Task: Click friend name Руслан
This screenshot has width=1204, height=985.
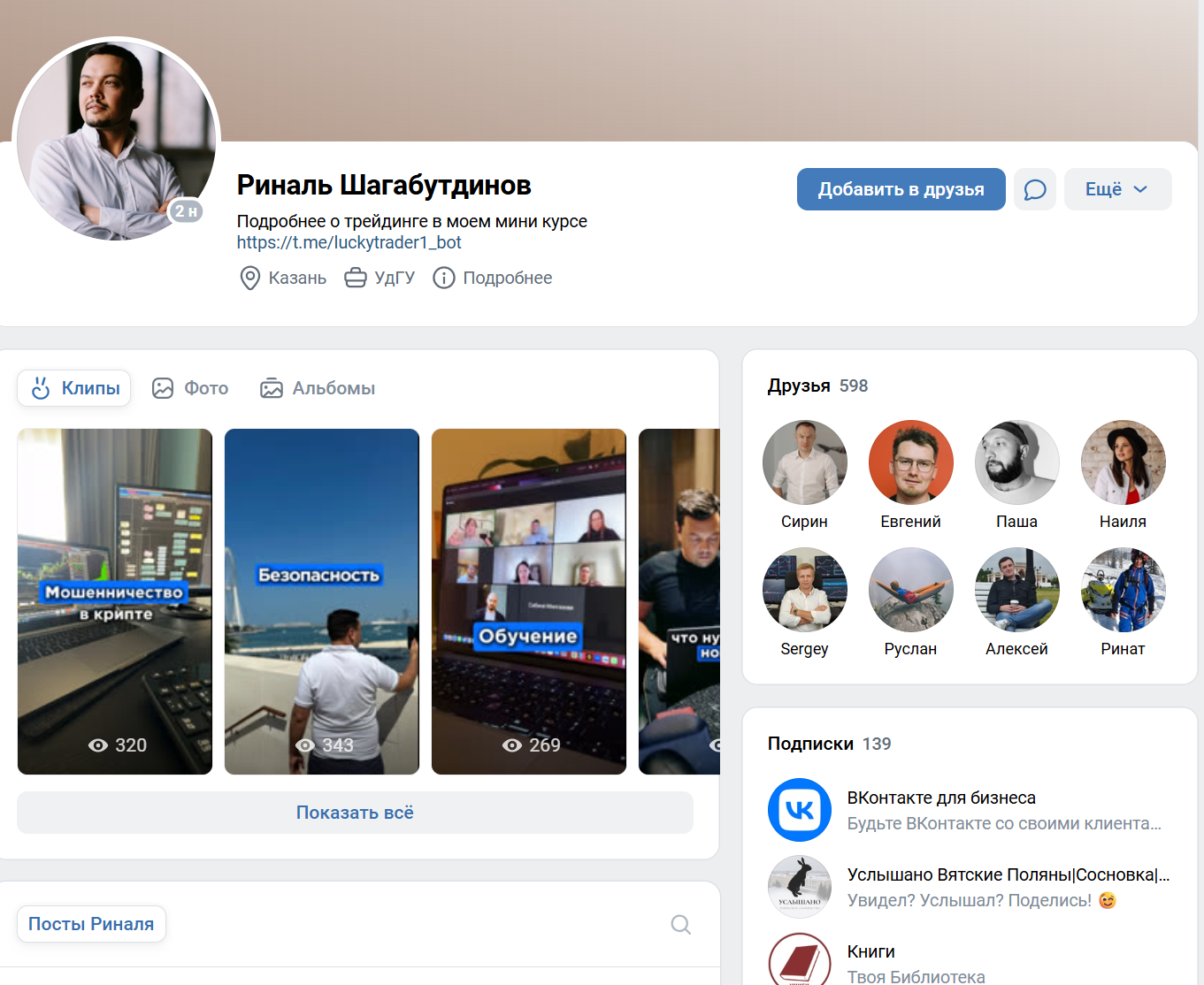Action: point(911,649)
